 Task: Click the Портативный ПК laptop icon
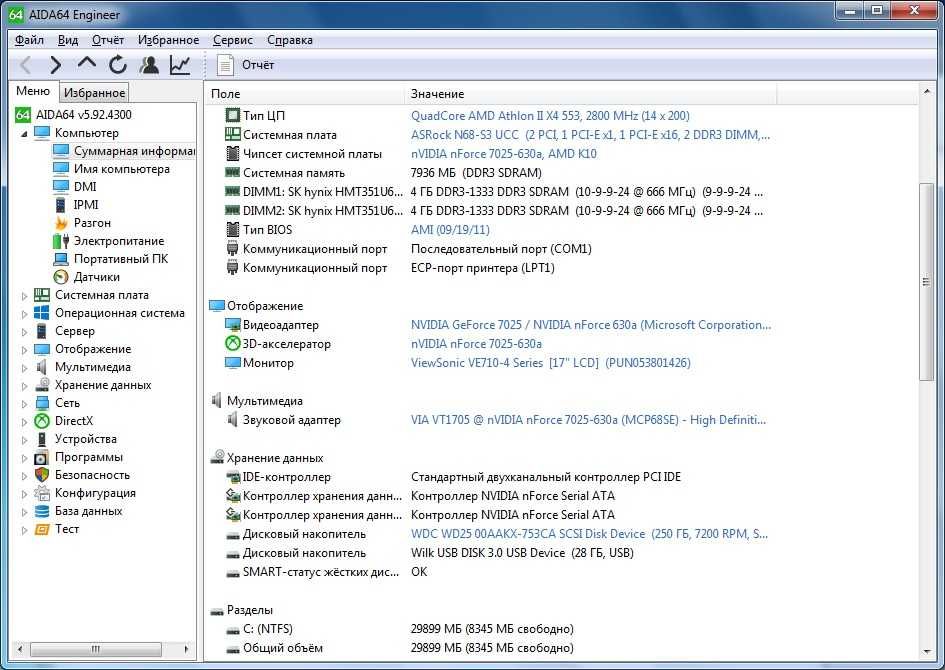61,259
